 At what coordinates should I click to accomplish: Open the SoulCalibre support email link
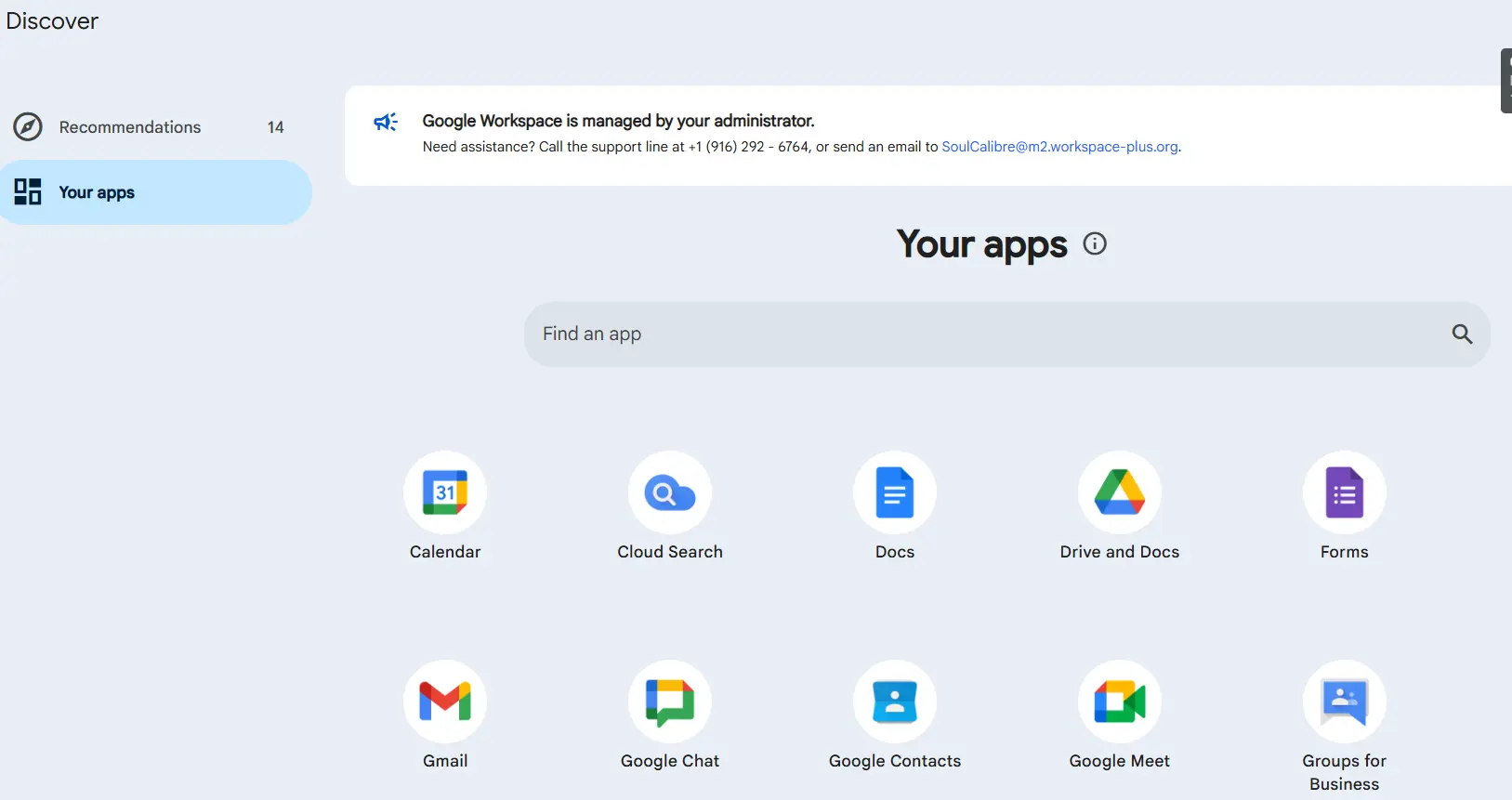(x=1059, y=147)
